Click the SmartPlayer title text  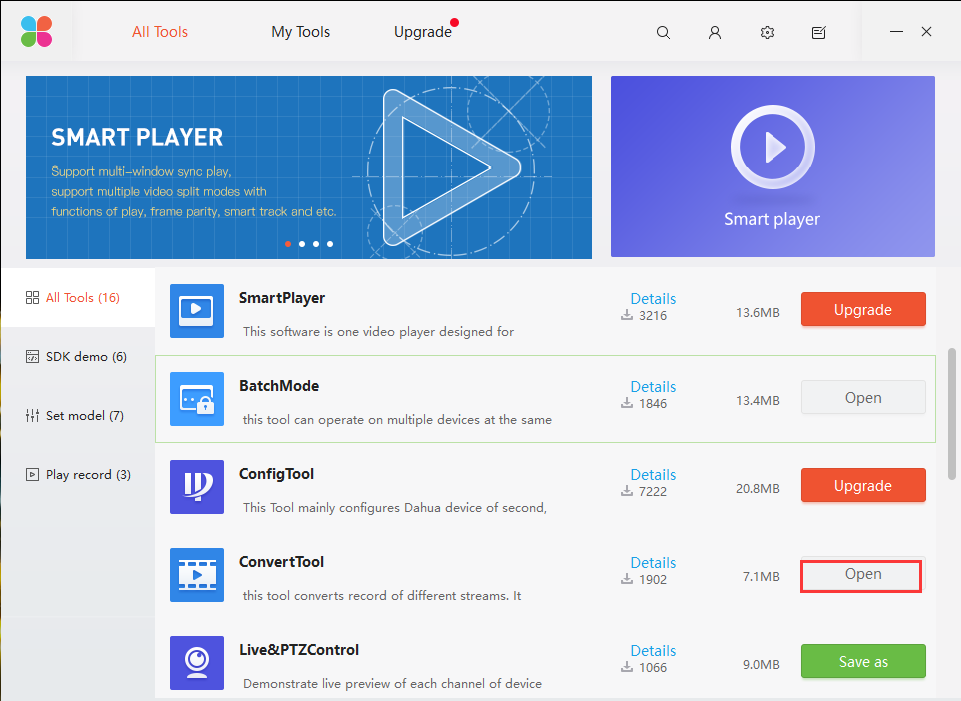pyautogui.click(x=282, y=298)
